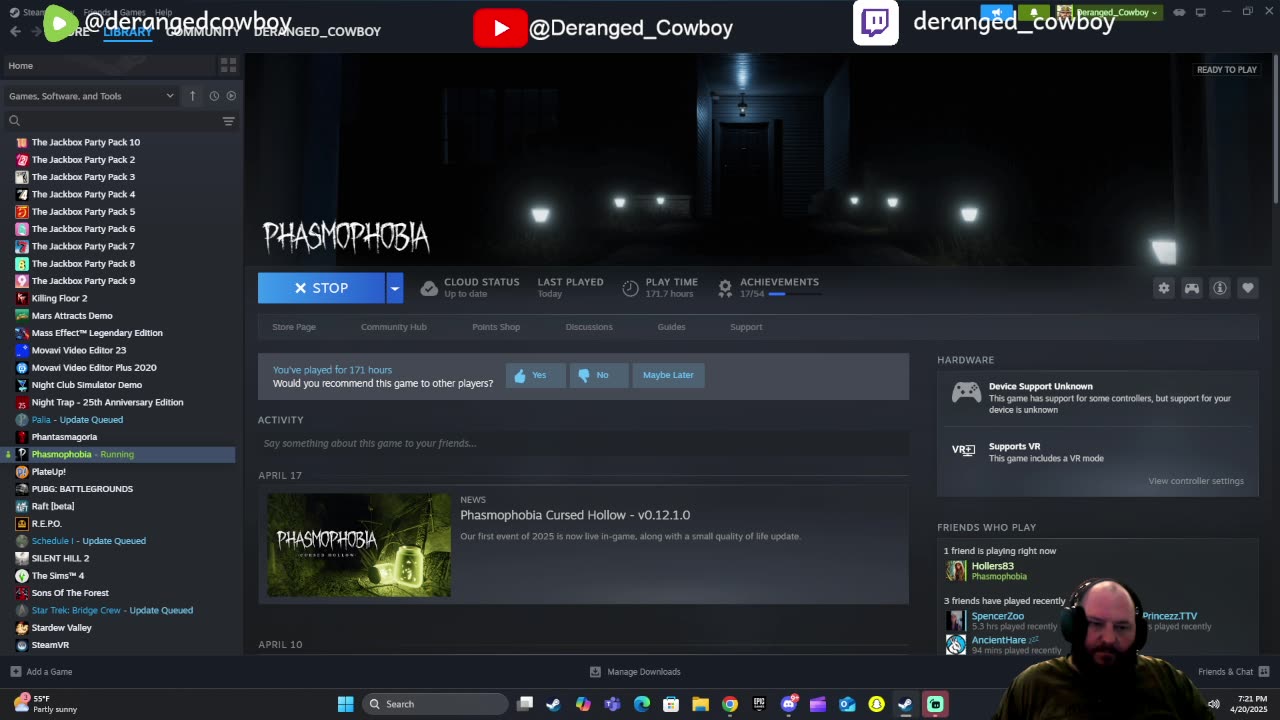Open advanced library filter options icon
This screenshot has width=1280, height=720.
(228, 121)
